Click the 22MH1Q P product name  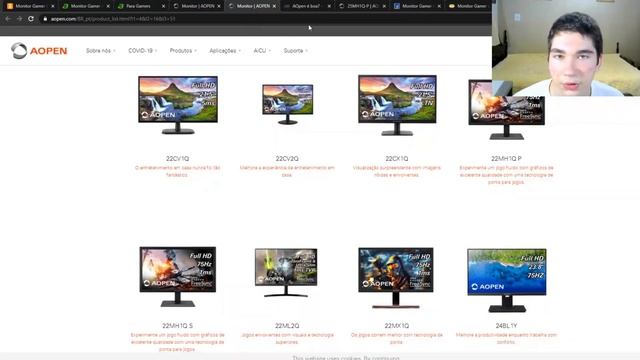click(x=506, y=158)
